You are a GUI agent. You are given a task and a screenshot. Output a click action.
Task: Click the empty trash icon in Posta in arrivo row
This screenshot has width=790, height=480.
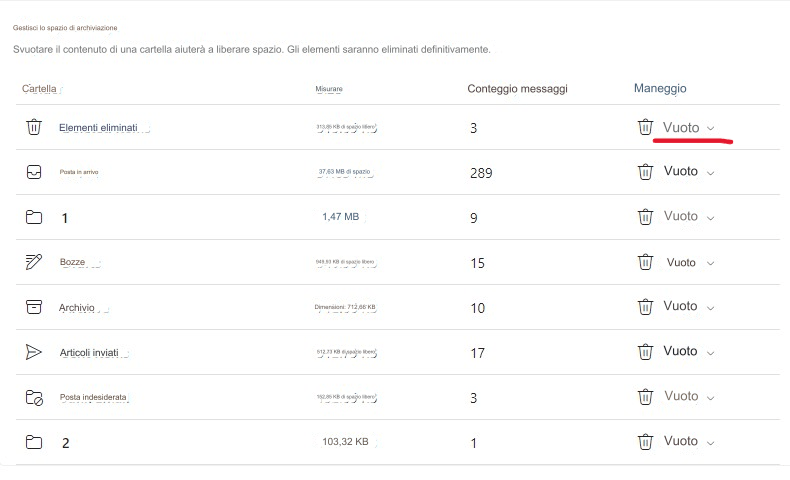pyautogui.click(x=645, y=172)
